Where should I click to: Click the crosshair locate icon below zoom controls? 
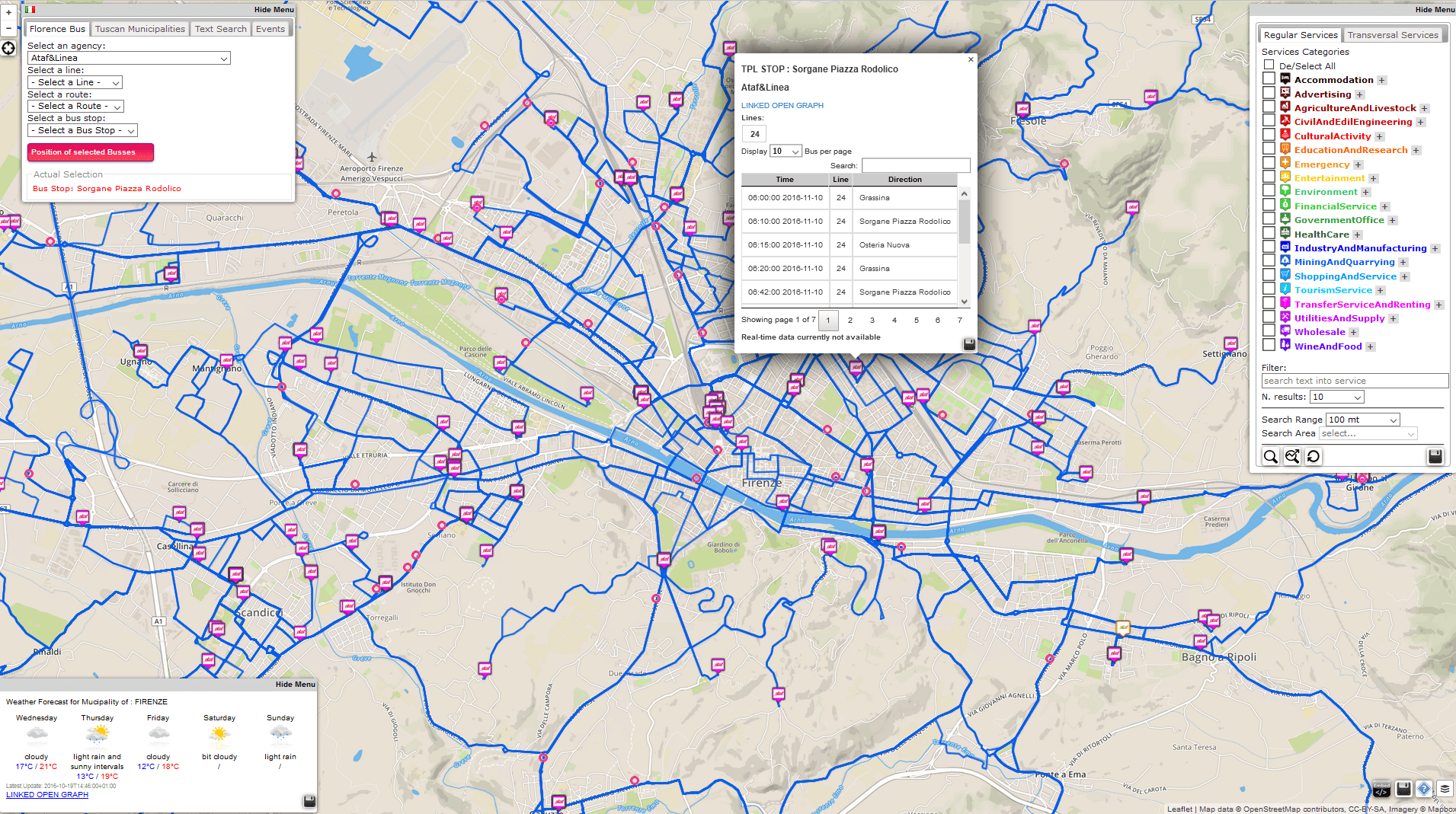pyautogui.click(x=8, y=48)
